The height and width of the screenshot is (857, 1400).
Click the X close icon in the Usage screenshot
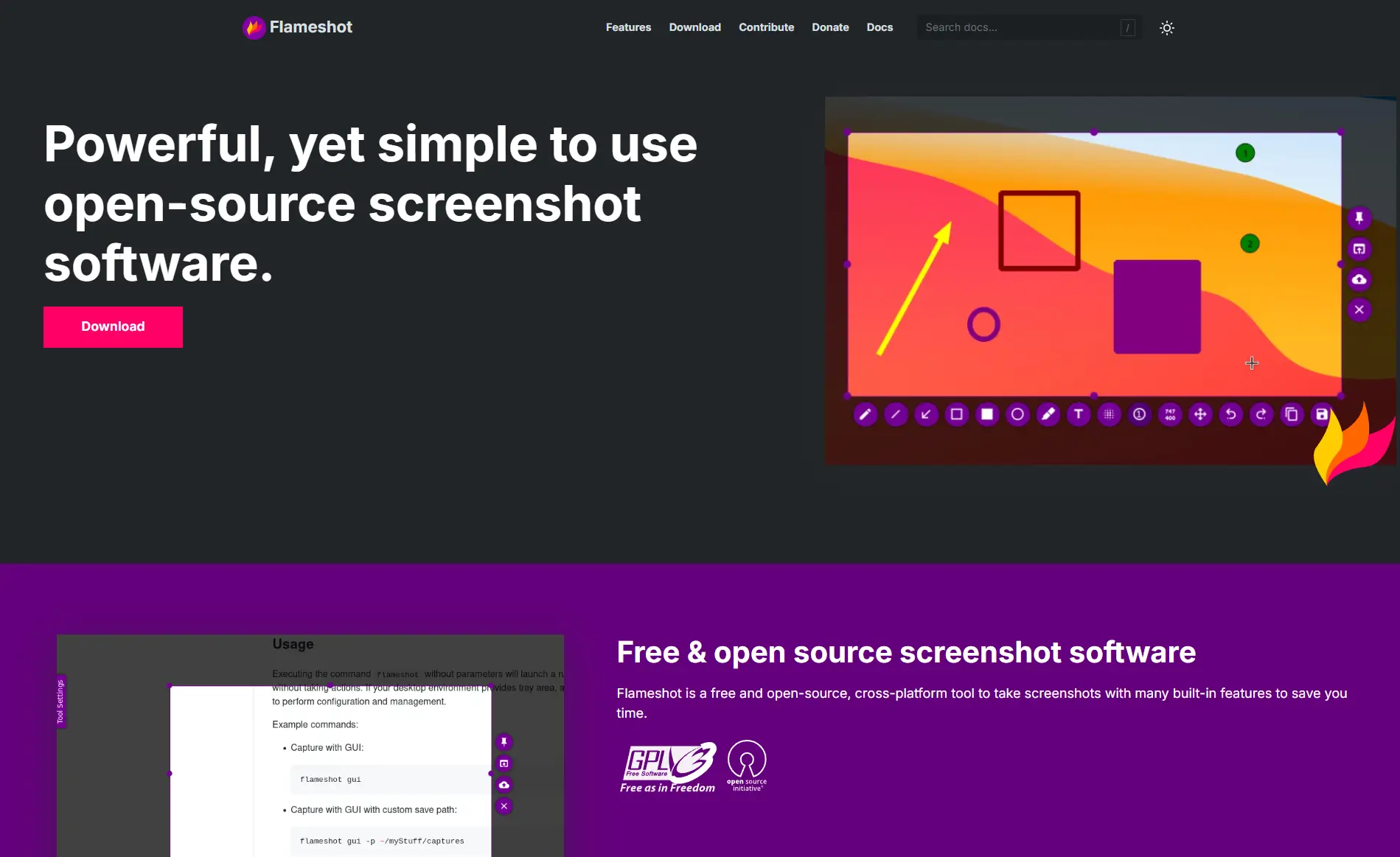point(504,806)
